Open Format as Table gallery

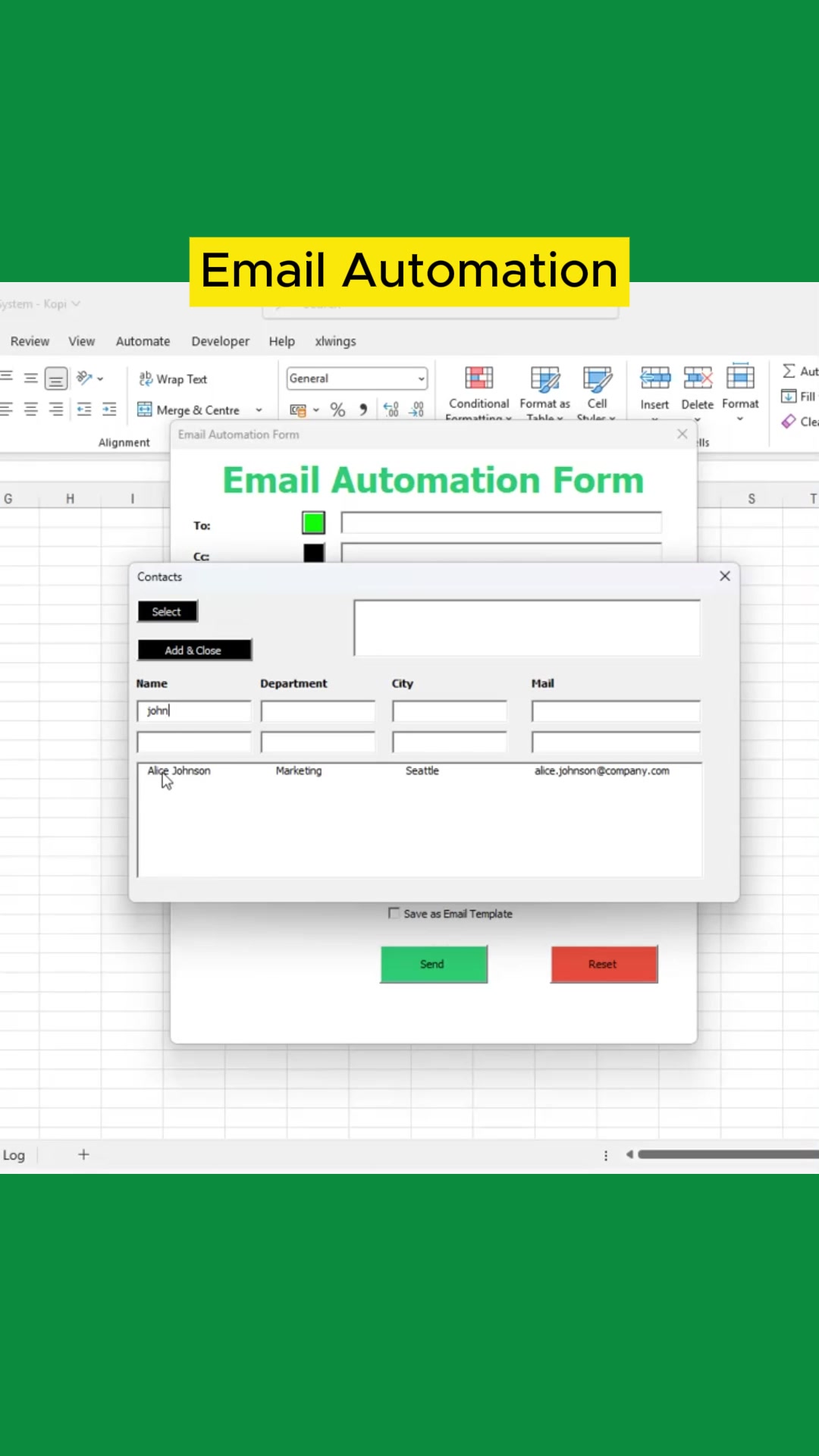click(544, 393)
